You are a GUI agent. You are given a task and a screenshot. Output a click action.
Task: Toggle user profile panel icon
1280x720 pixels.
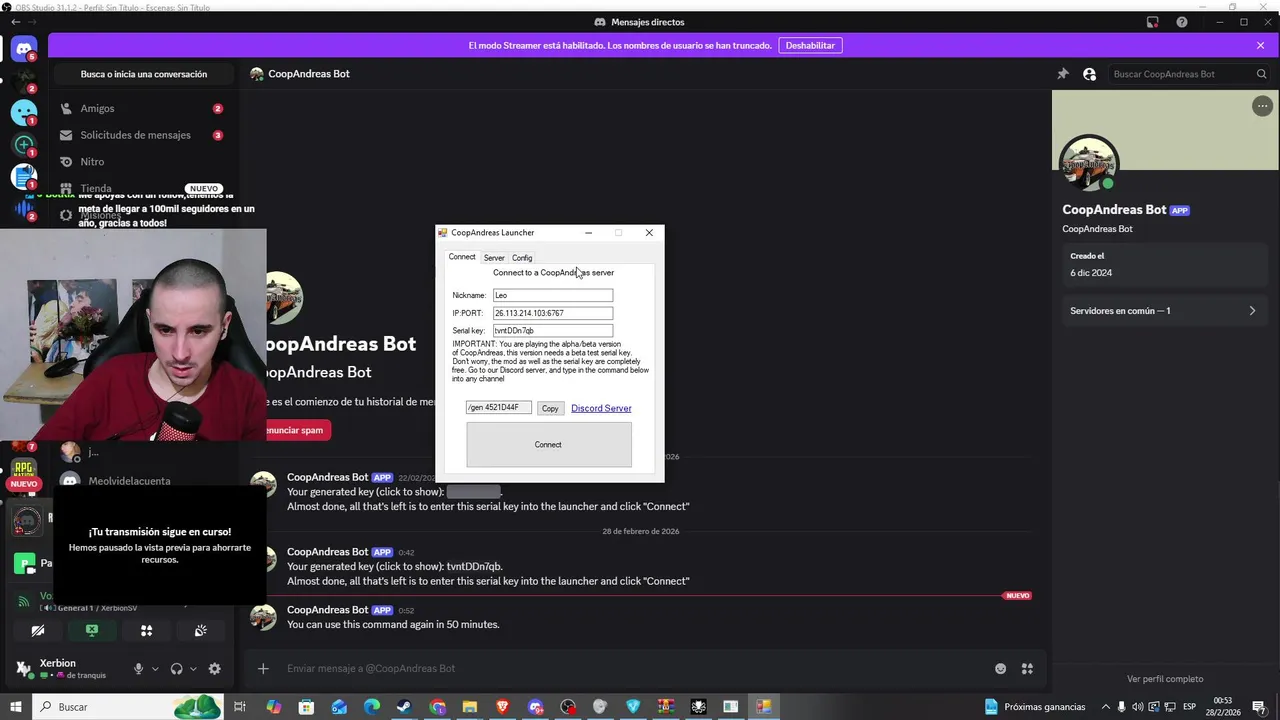1089,74
